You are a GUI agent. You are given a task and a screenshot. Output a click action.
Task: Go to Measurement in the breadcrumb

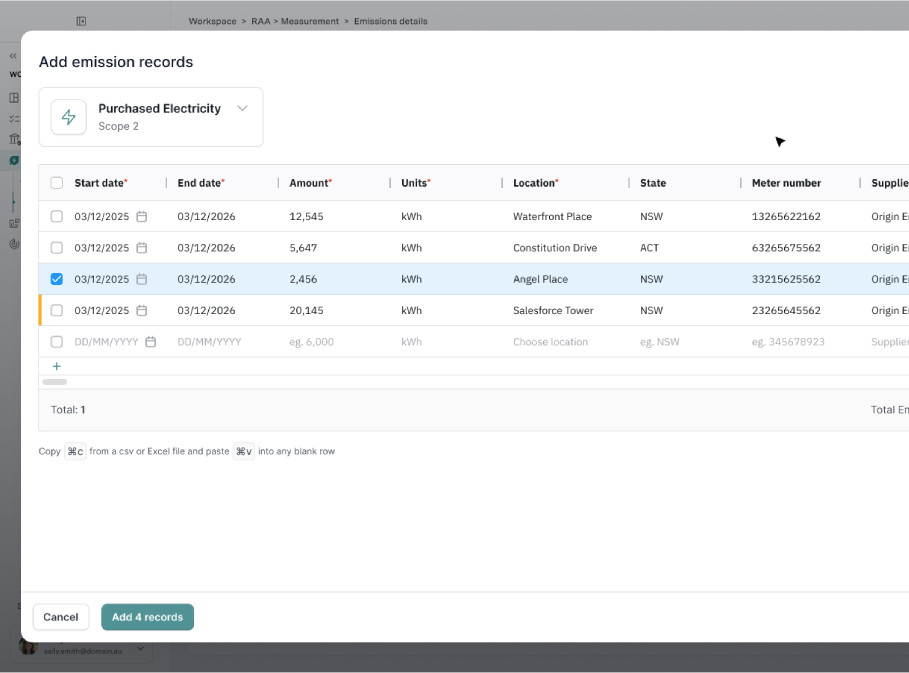pyautogui.click(x=310, y=21)
